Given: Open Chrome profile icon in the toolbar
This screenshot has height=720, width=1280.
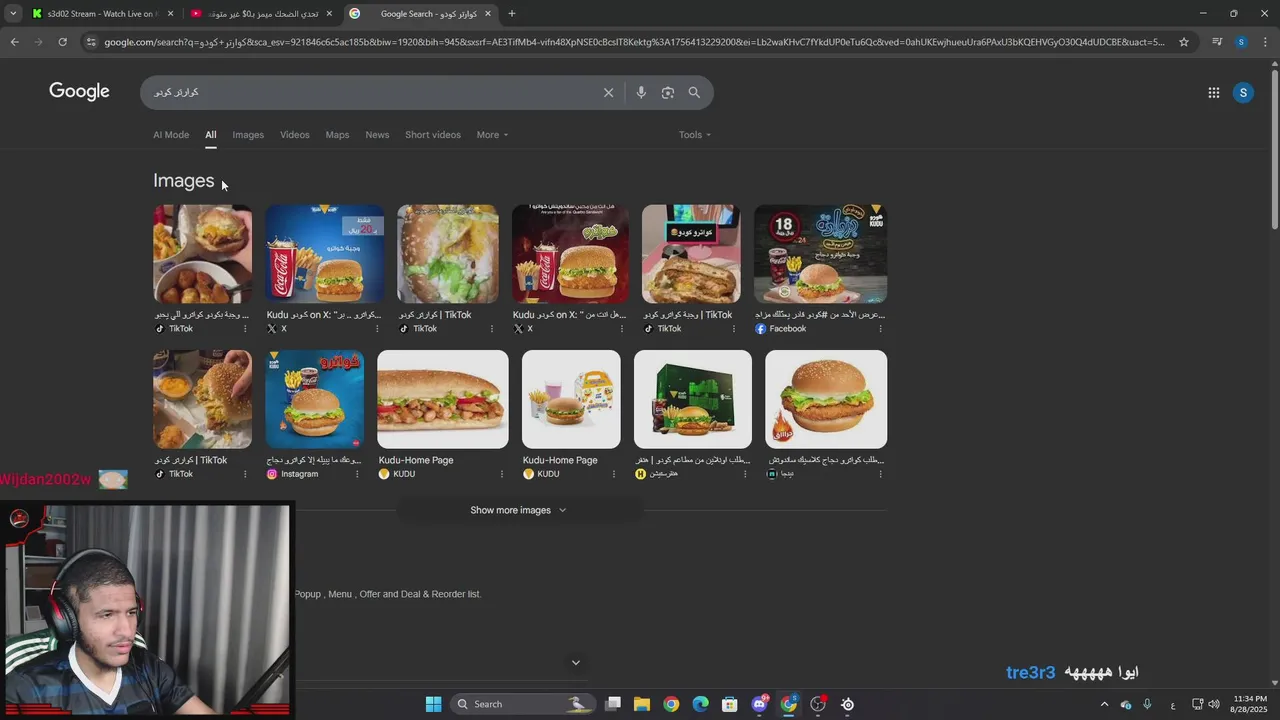Looking at the screenshot, I should pos(1241,42).
